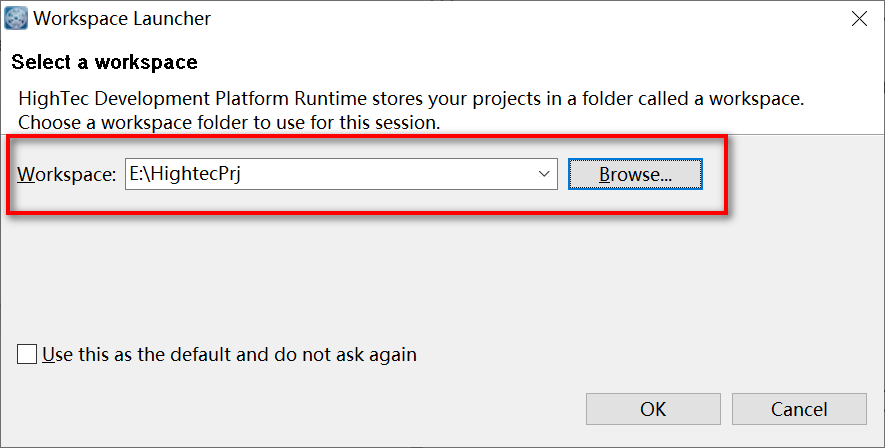Click the "Workspace Launcher" window title text
Screen dimensions: 885x448
[x=122, y=18]
